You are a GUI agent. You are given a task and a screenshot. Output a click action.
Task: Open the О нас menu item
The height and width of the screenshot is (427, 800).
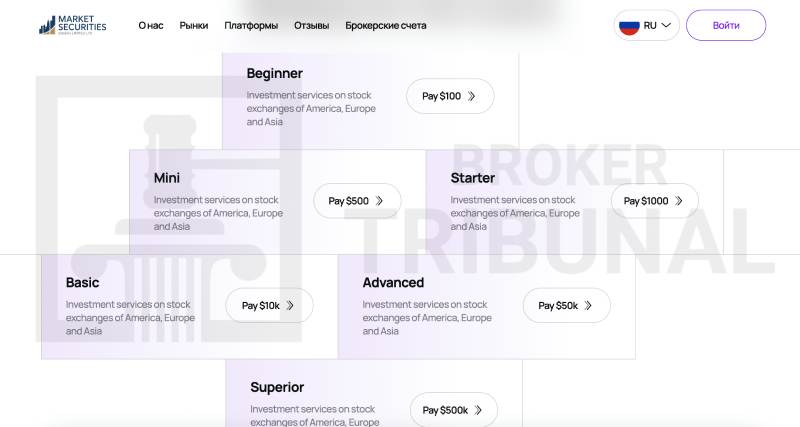151,25
